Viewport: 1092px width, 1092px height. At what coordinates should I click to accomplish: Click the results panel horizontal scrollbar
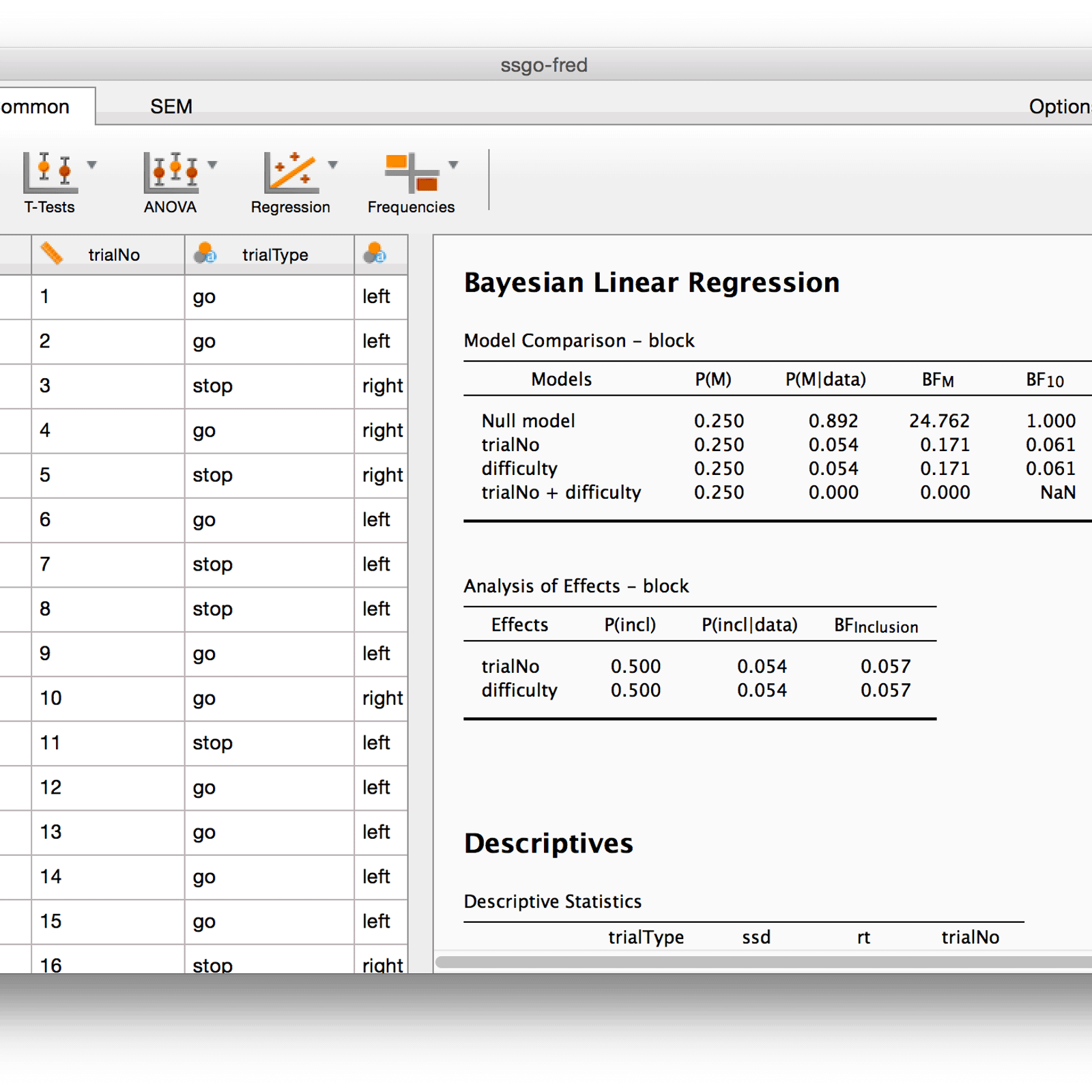pyautogui.click(x=763, y=962)
